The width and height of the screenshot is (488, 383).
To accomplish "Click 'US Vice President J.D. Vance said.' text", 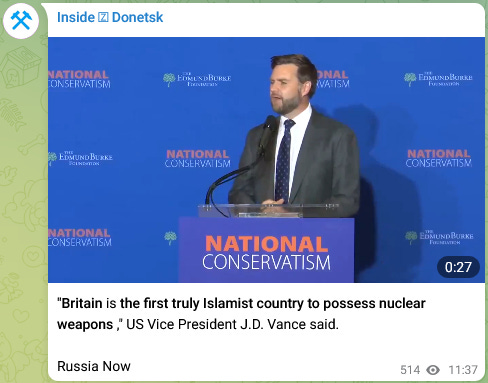I will coord(232,324).
